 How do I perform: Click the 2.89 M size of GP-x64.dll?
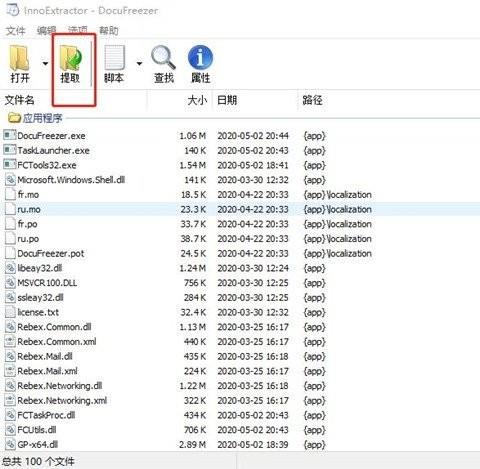(x=192, y=444)
